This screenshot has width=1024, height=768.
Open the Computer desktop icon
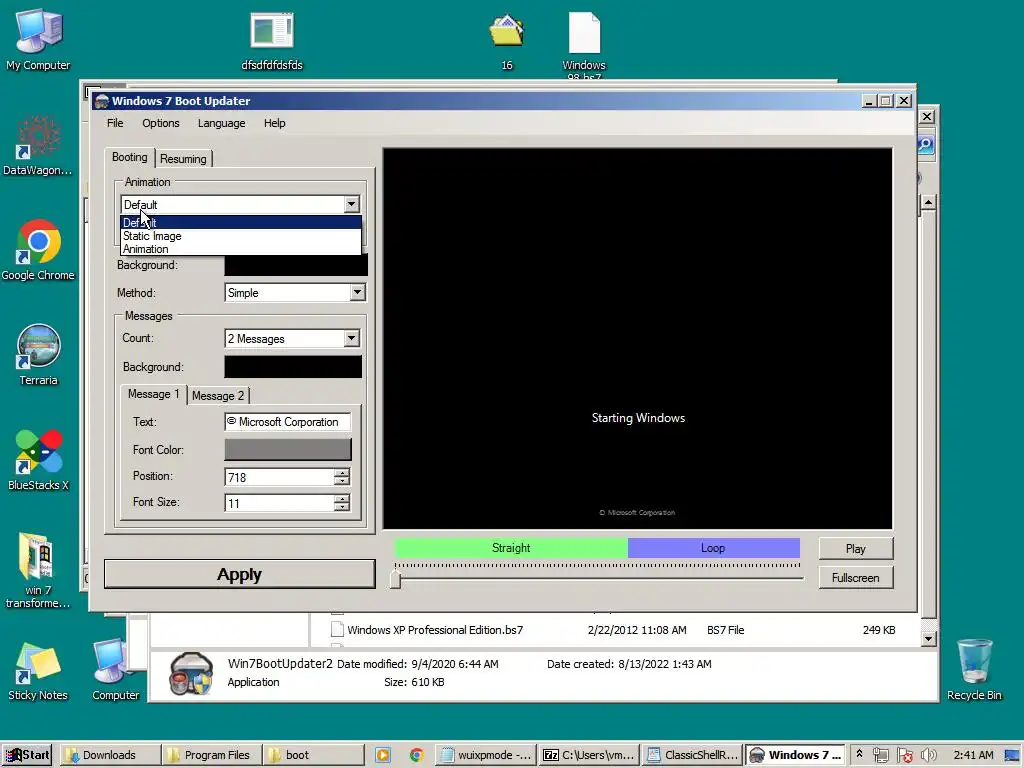(116, 670)
